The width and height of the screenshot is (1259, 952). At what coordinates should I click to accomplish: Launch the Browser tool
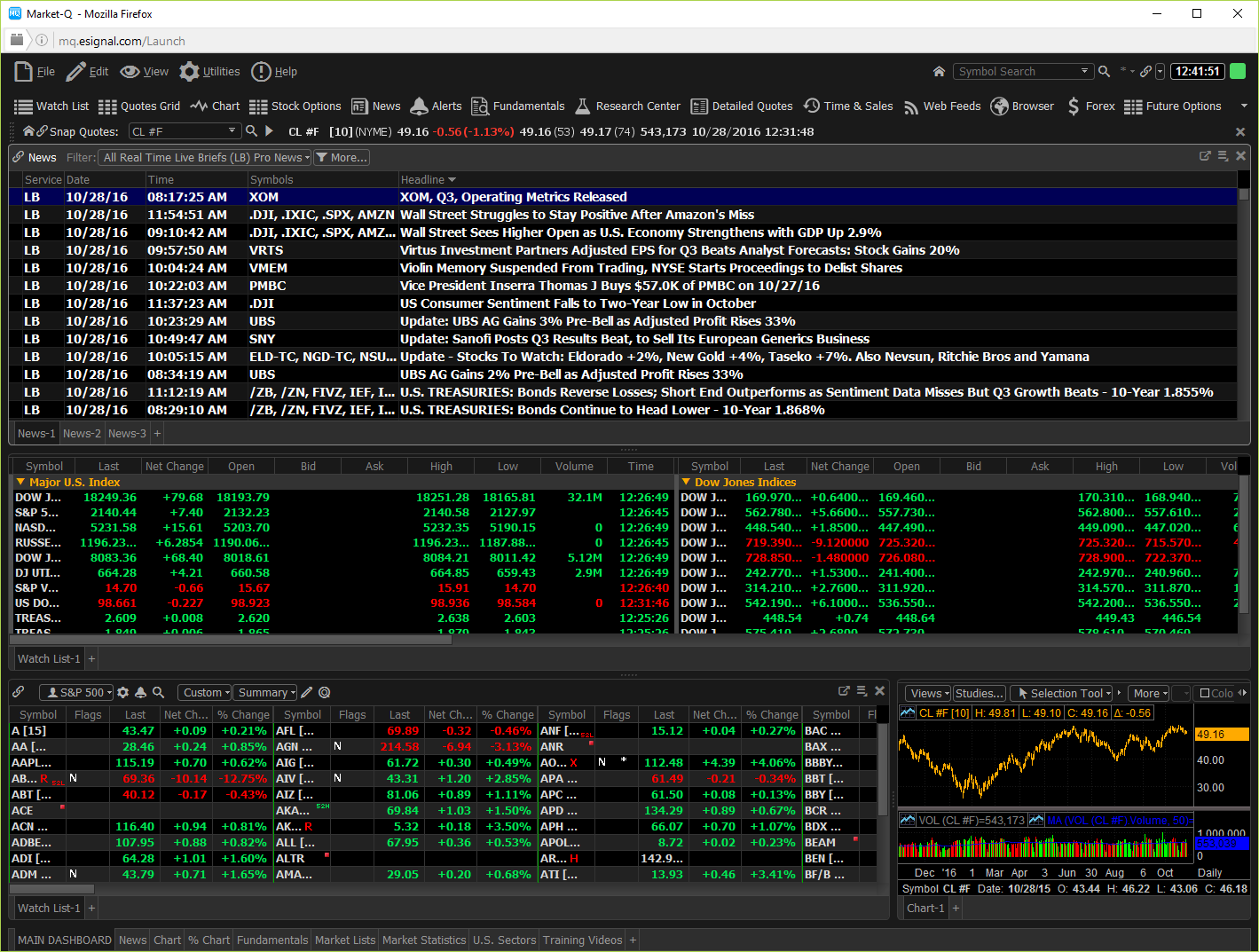(1023, 106)
